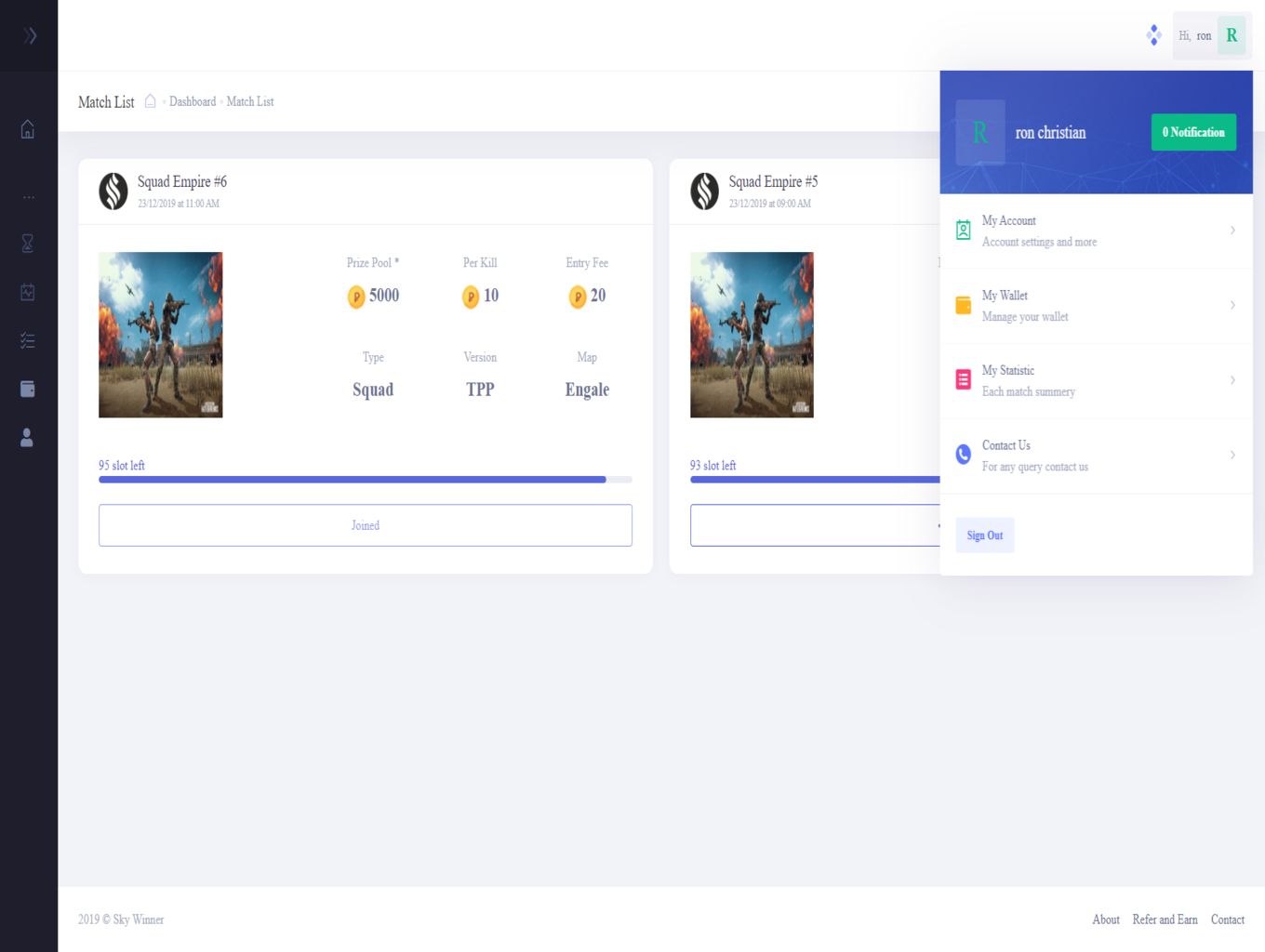Select the checklist icon in the sidebar
This screenshot has width=1265, height=952.
point(28,341)
